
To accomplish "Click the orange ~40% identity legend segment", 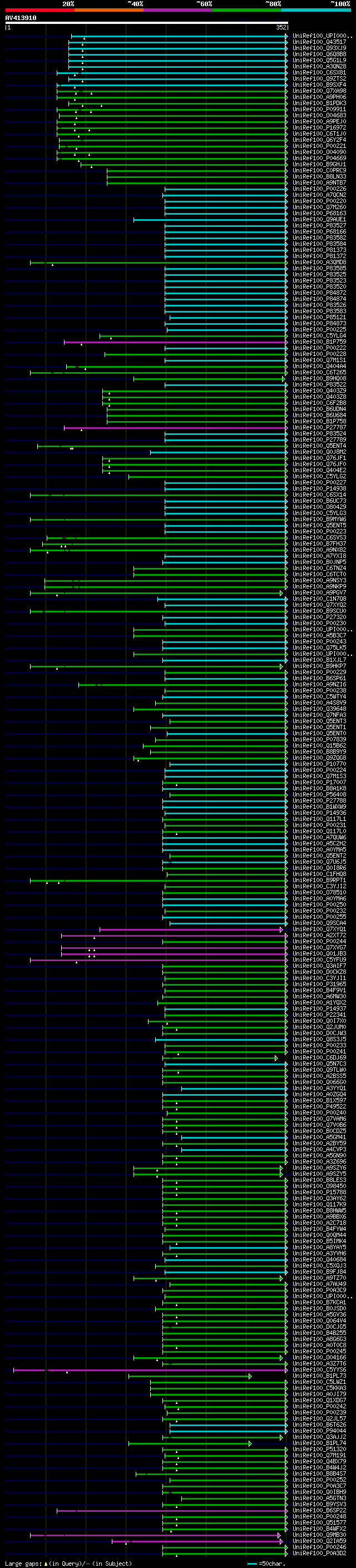I will [109, 10].
